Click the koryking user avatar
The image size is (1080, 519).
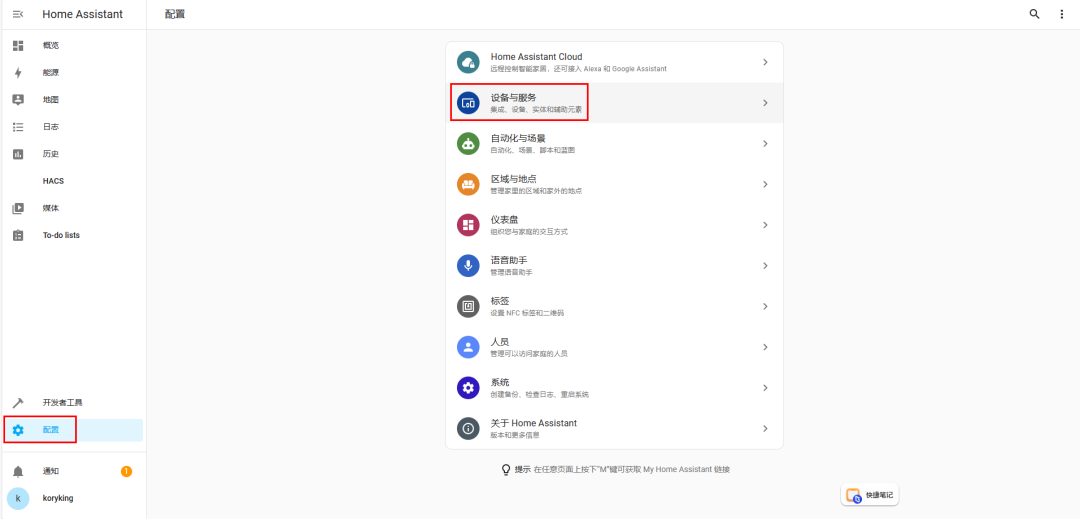(18, 498)
